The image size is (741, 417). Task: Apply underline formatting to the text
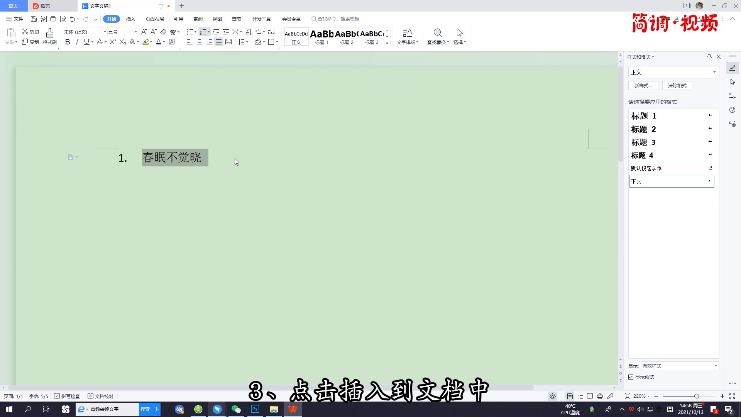pos(89,43)
